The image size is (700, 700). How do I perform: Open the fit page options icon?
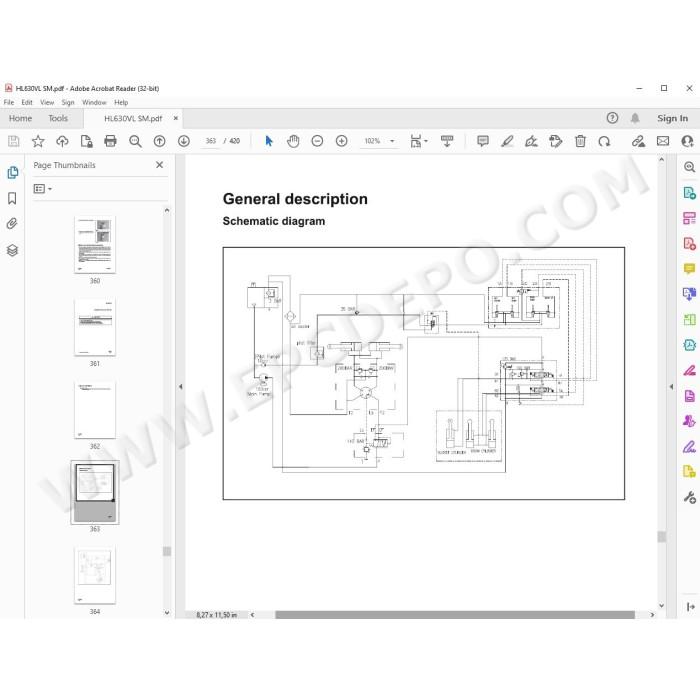(x=418, y=142)
